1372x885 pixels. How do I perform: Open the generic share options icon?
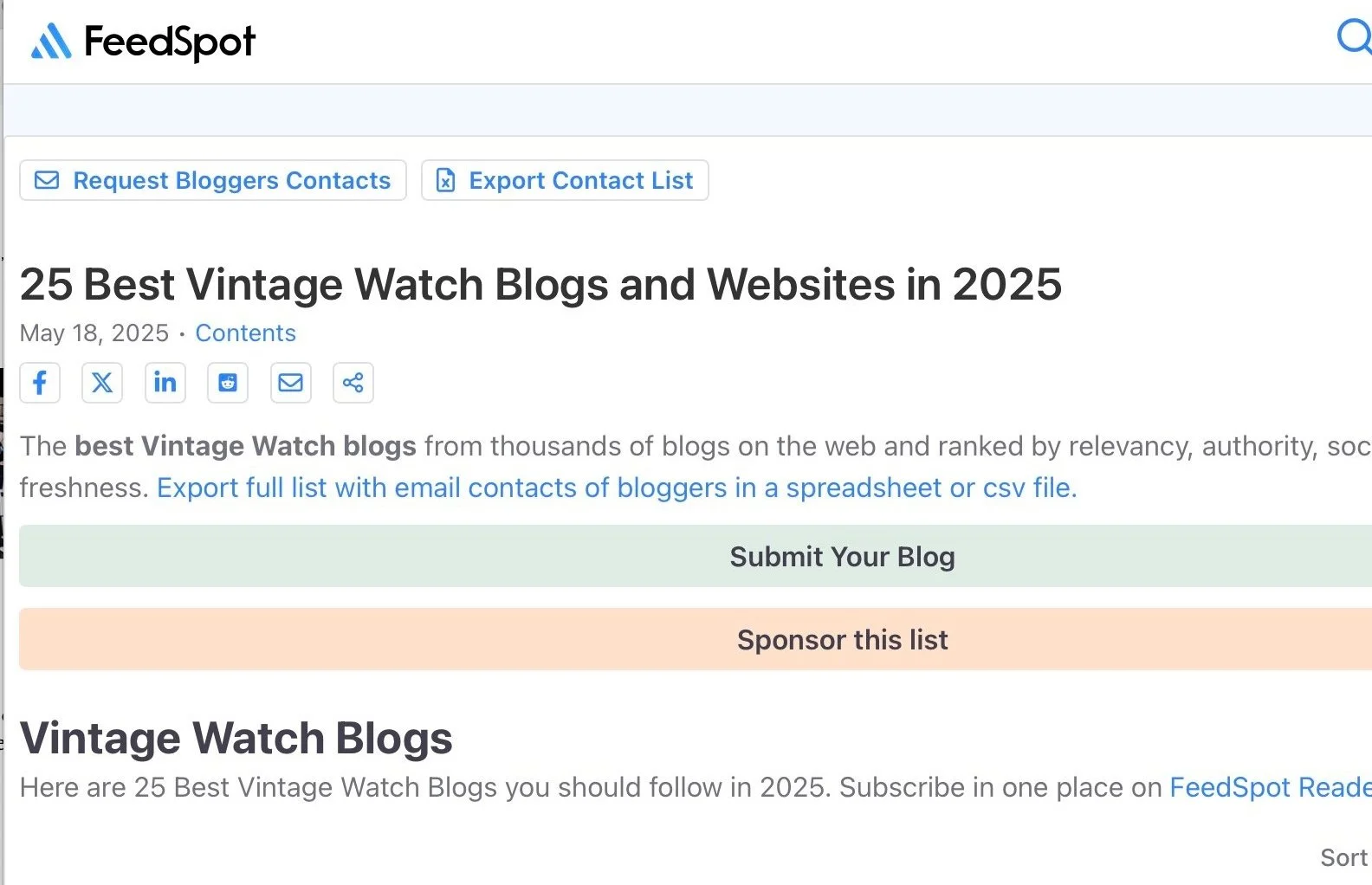click(x=353, y=383)
